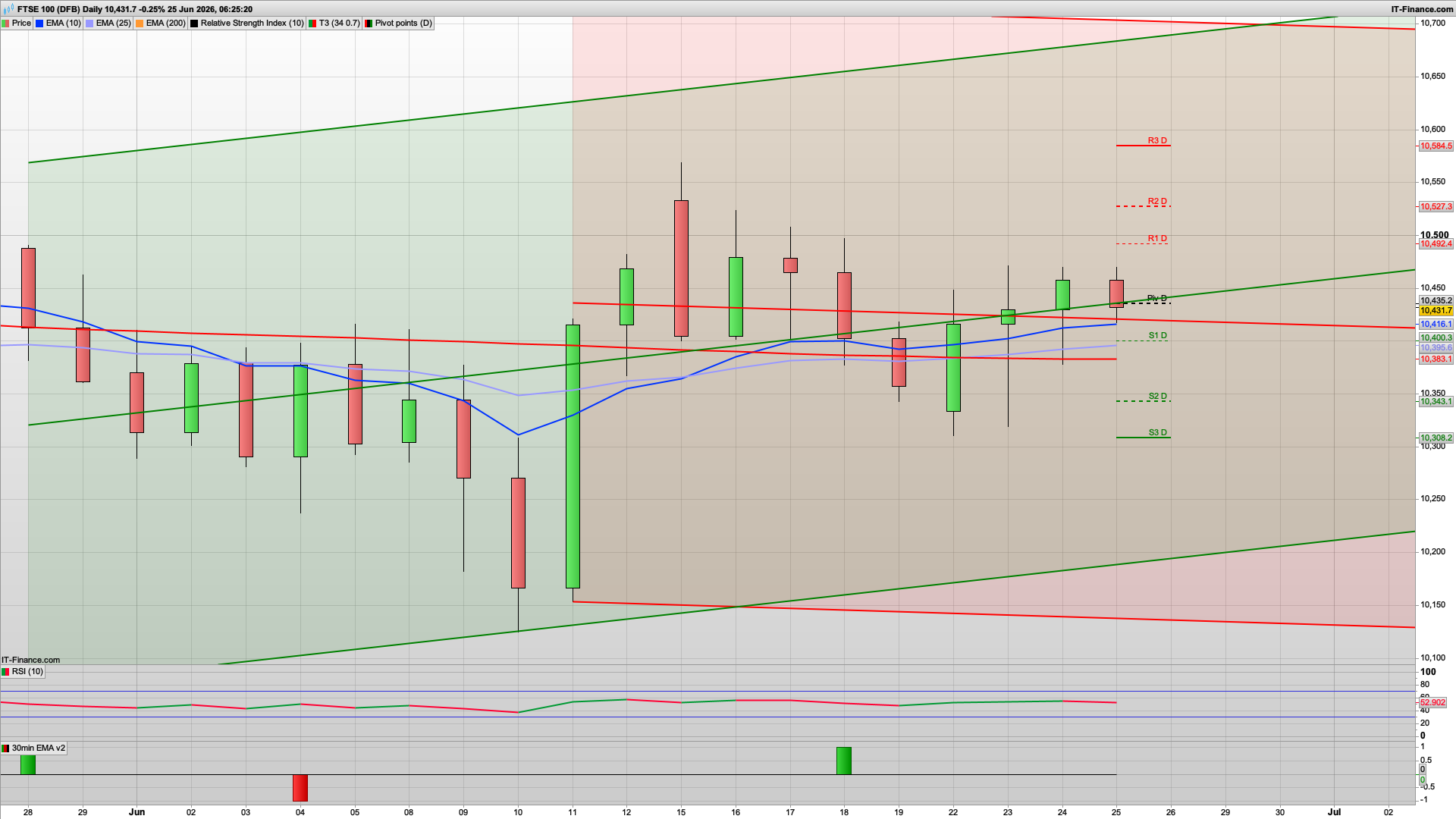The height and width of the screenshot is (819, 1456).
Task: Click the lavender EMA (25) color swatch
Action: (89, 24)
